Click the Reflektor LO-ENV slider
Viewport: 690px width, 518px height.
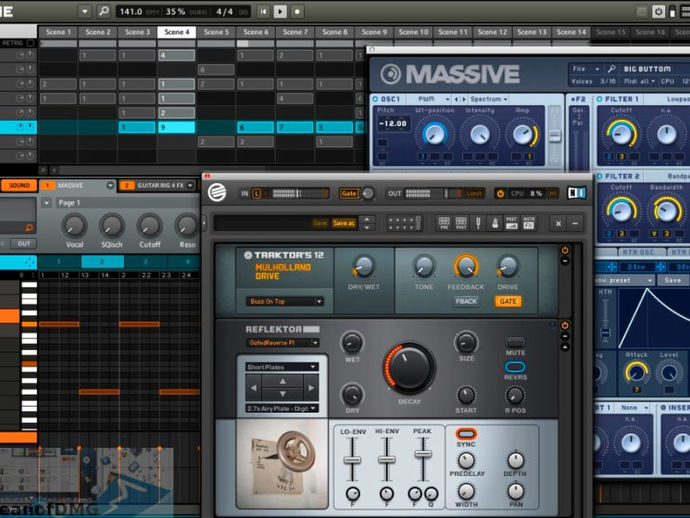[352, 460]
